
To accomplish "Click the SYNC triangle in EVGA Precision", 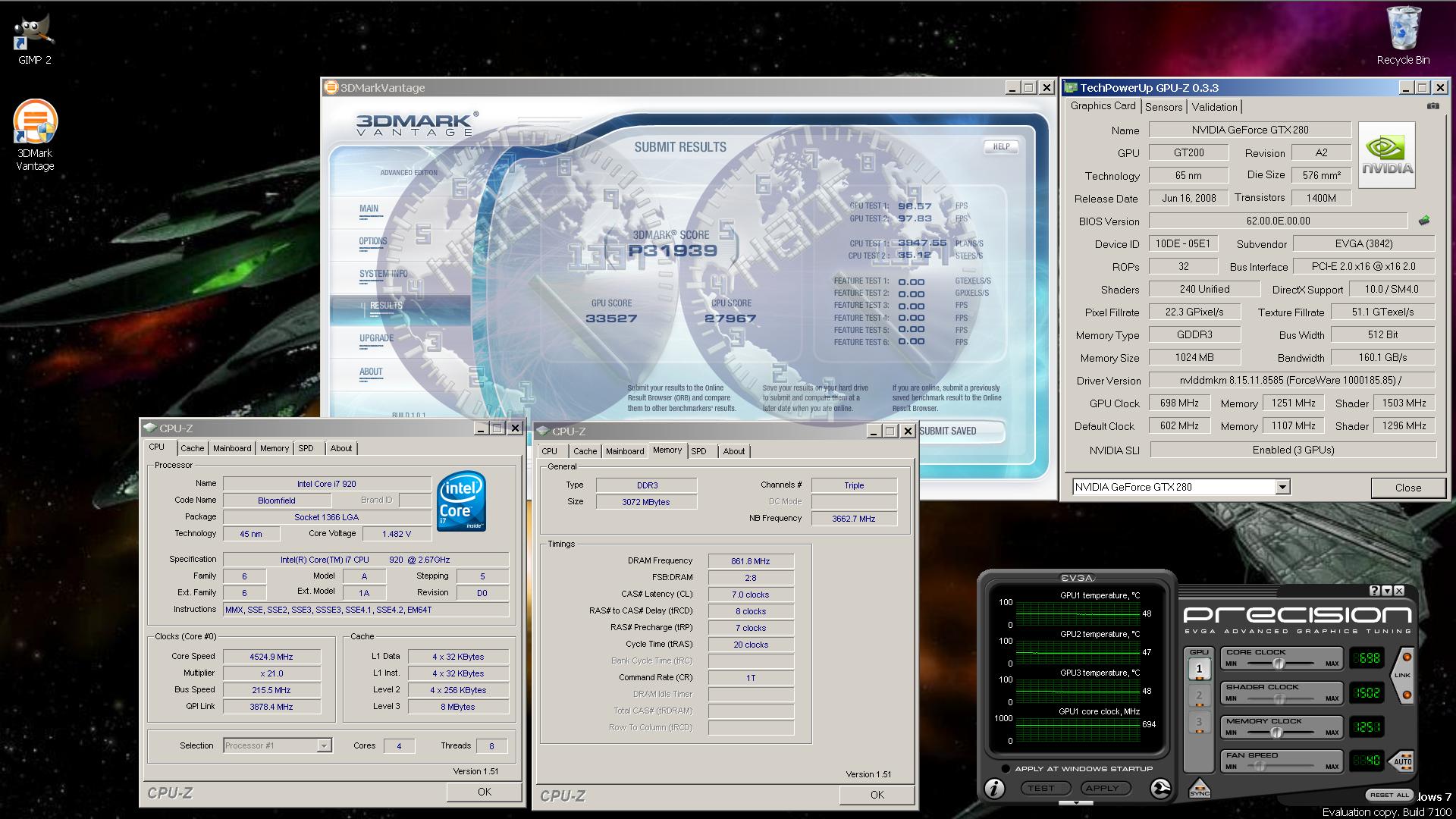I will tap(1200, 789).
